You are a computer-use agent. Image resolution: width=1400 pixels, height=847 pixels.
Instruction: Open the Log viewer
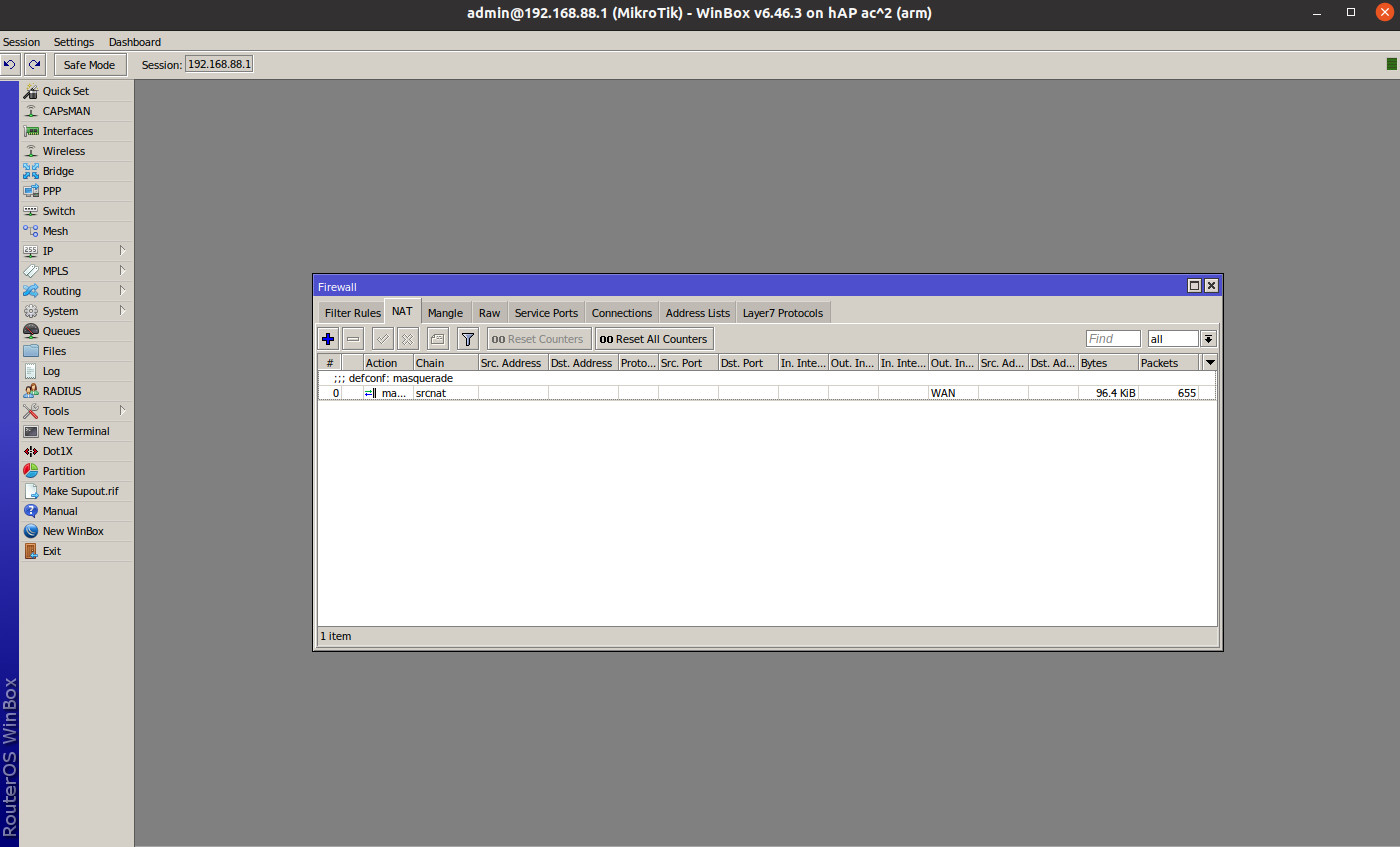pos(76,371)
